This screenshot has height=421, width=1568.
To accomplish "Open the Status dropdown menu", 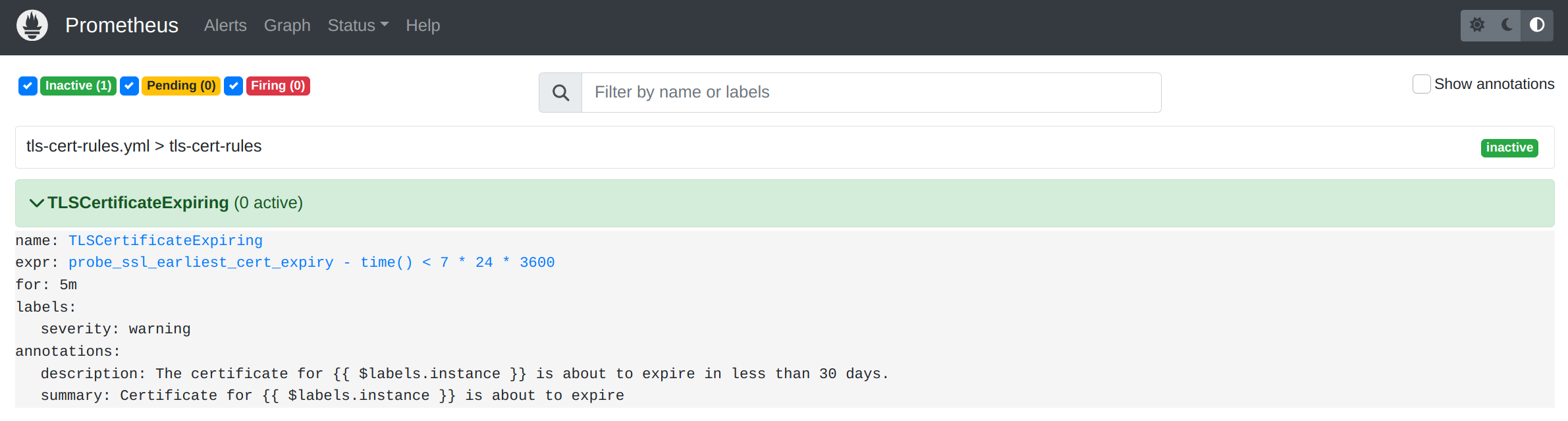I will pos(358,25).
